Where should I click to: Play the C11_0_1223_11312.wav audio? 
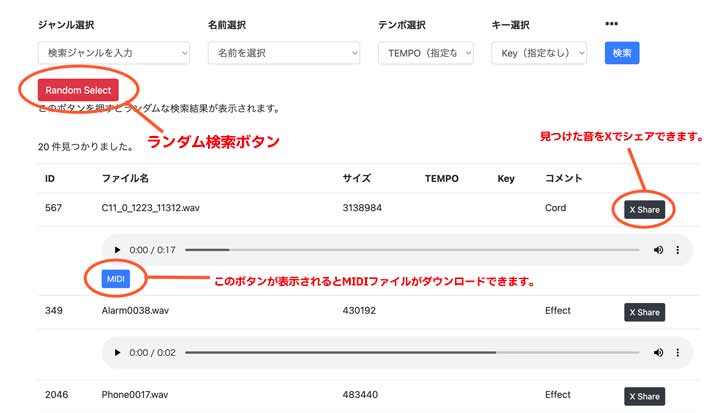click(118, 249)
